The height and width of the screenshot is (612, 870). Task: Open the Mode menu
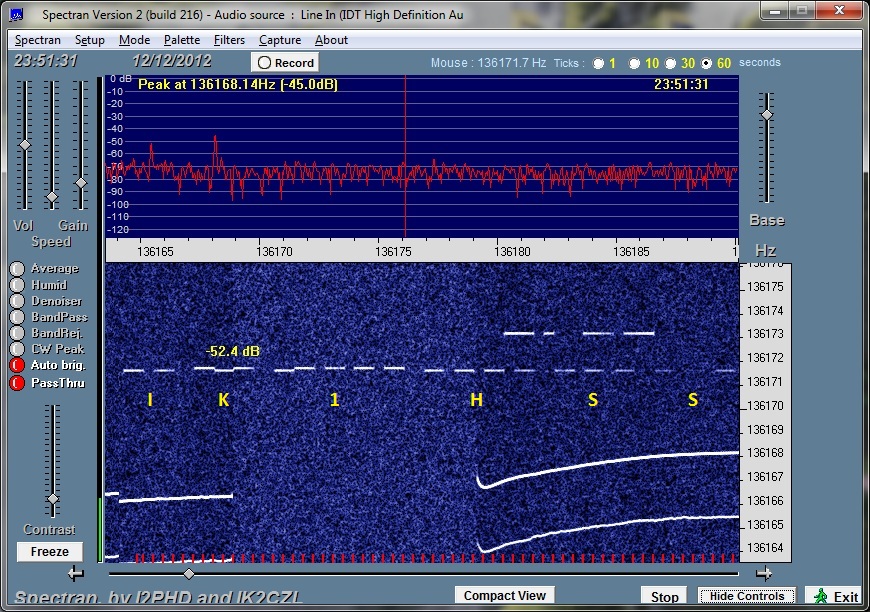click(x=134, y=40)
